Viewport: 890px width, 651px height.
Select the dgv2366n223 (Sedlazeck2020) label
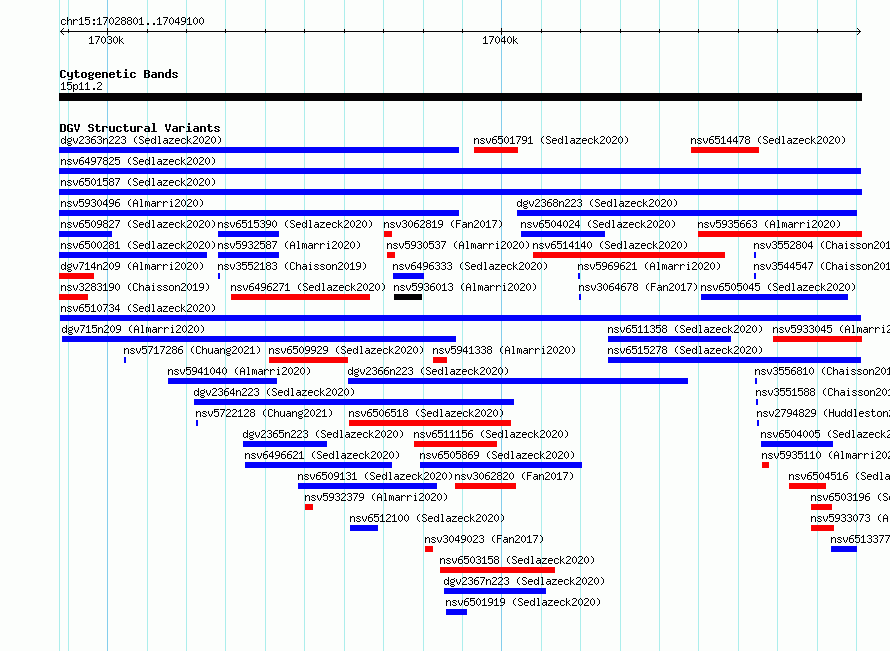(x=428, y=371)
